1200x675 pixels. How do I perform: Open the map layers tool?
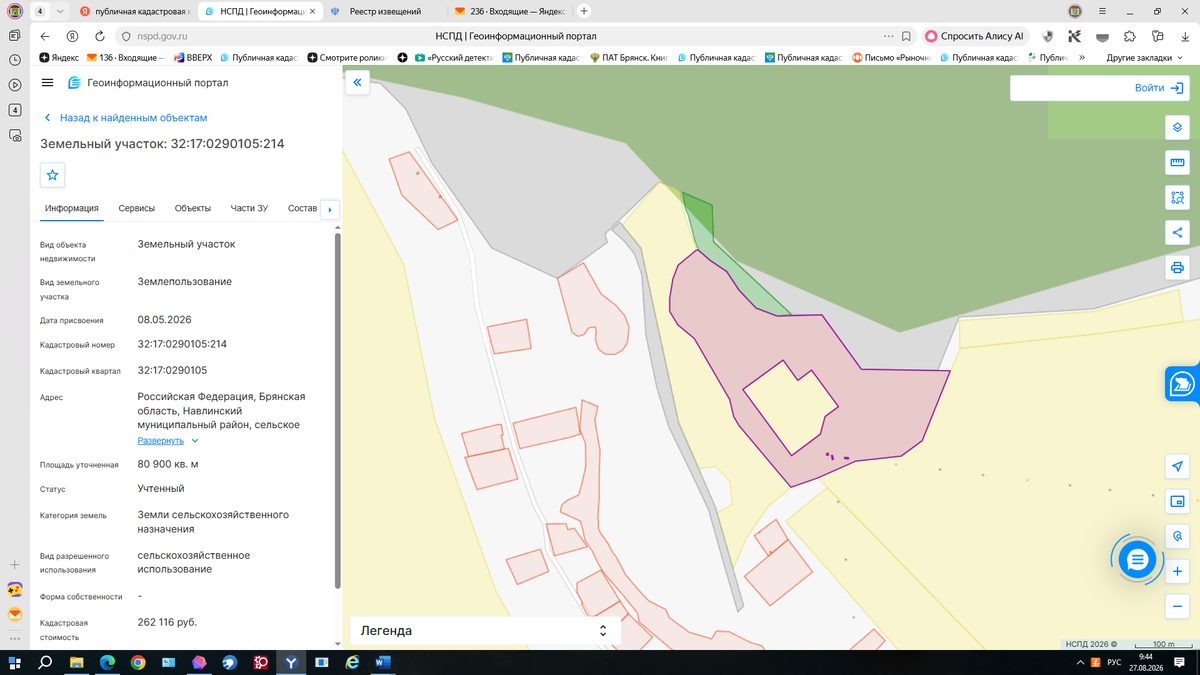[x=1177, y=127]
